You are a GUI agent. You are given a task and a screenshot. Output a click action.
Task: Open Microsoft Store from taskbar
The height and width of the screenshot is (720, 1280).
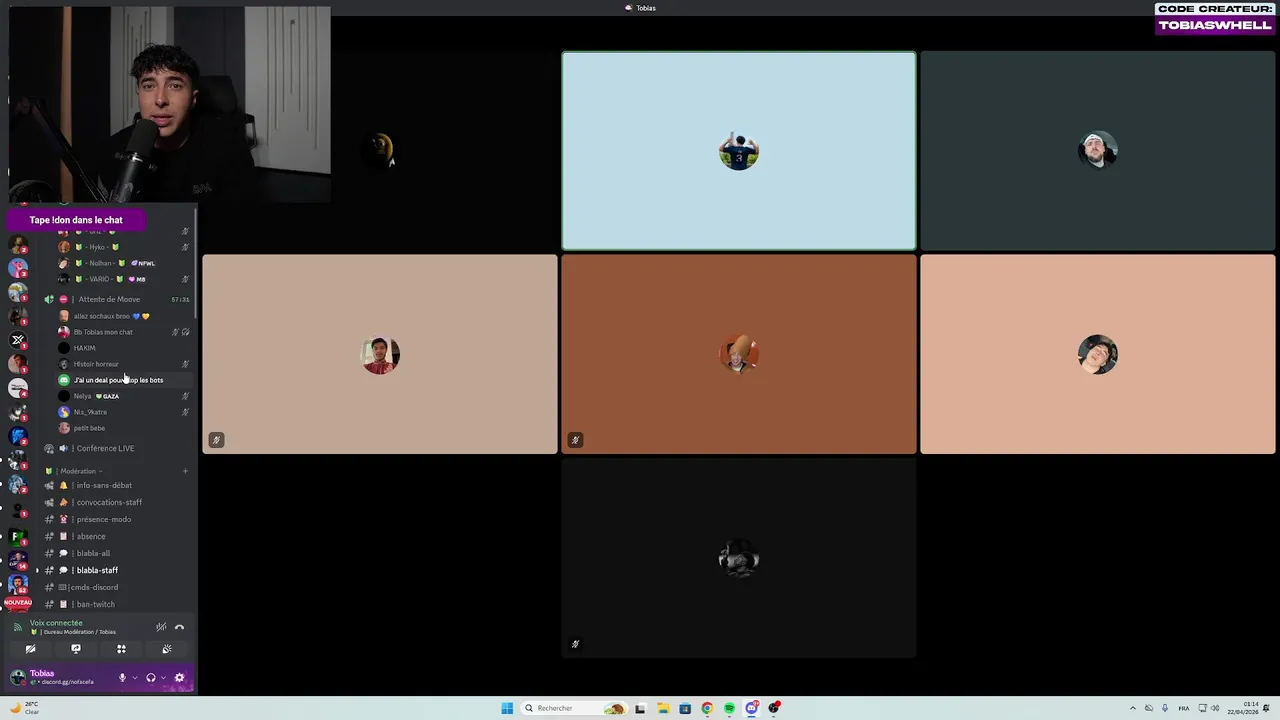[x=685, y=708]
